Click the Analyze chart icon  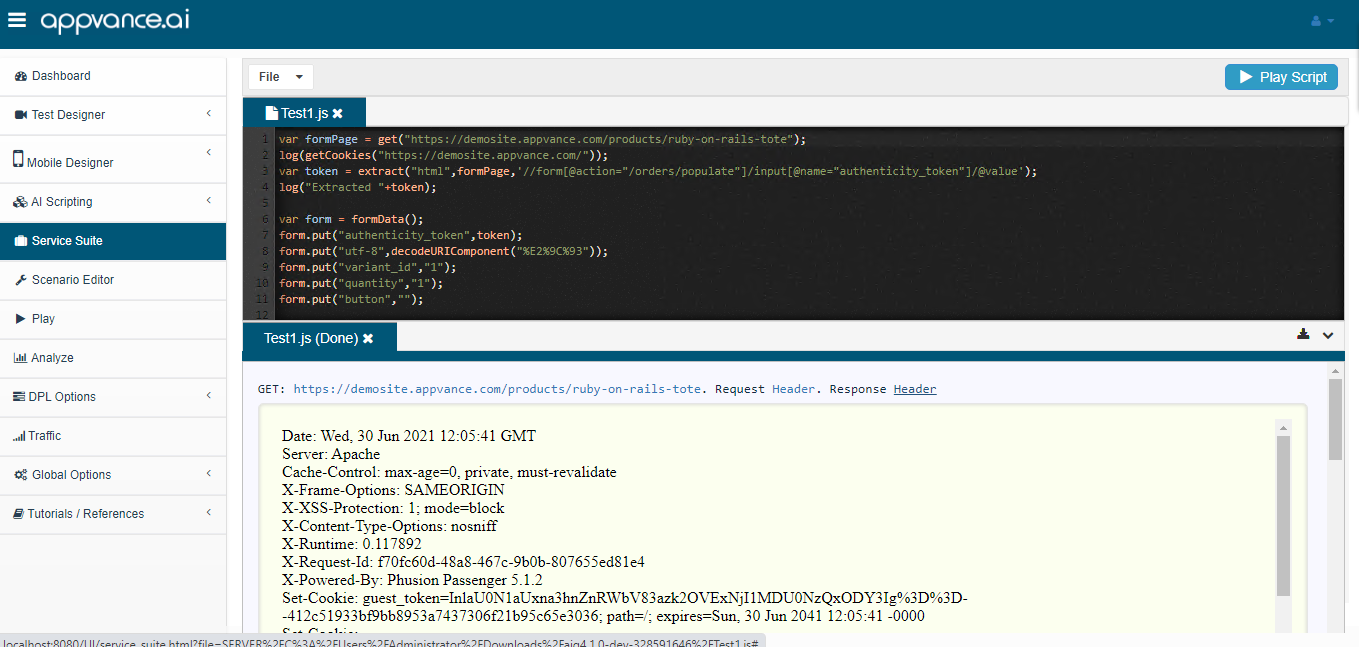20,358
